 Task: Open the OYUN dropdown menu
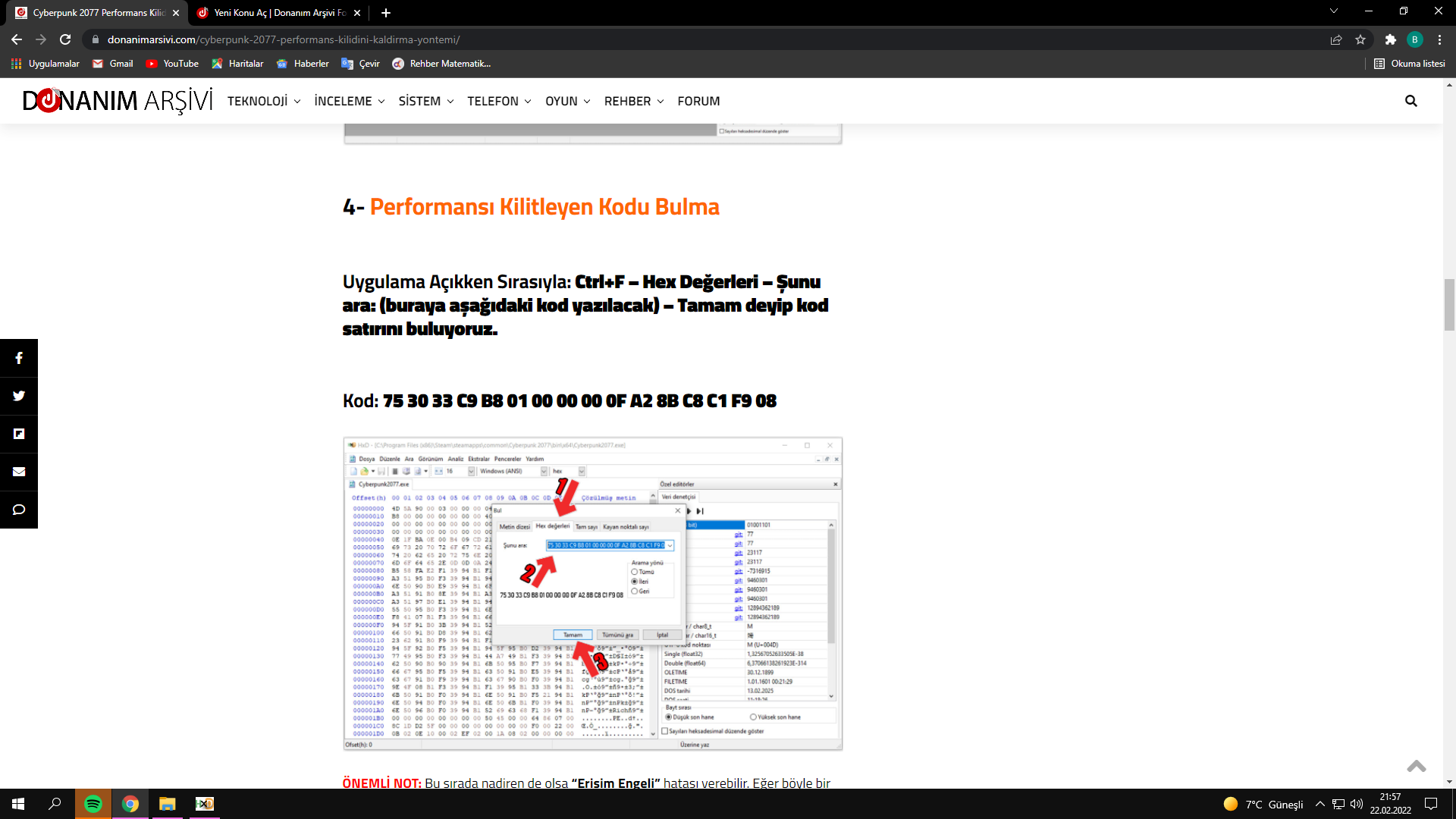click(567, 101)
